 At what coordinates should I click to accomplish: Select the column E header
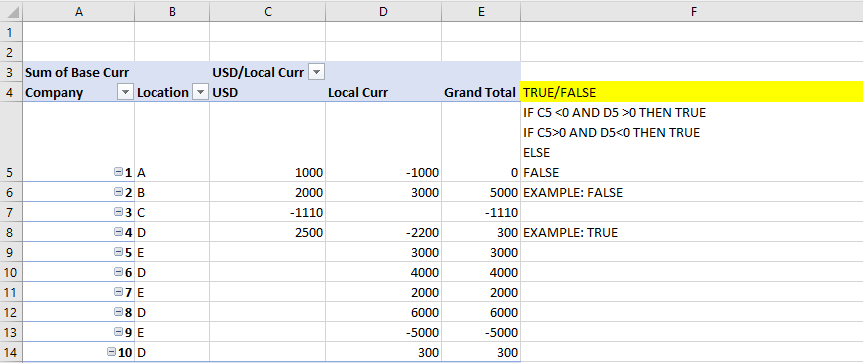pyautogui.click(x=481, y=11)
